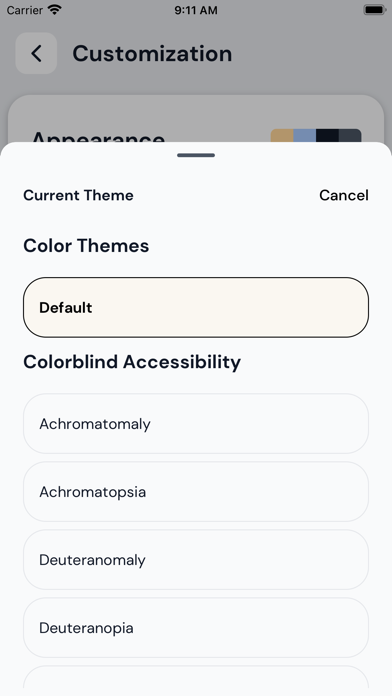This screenshot has width=392, height=696.
Task: Tap the Appearance card behind the sheet
Action: pyautogui.click(x=196, y=119)
